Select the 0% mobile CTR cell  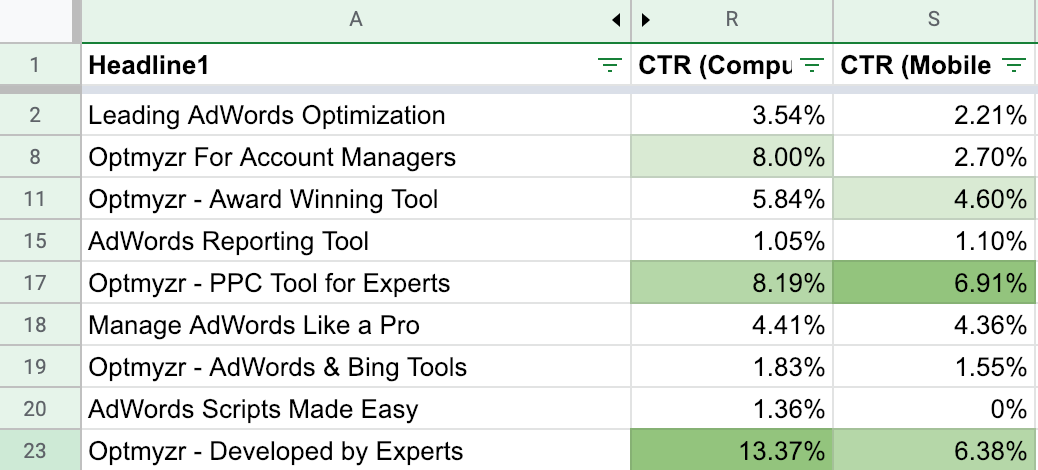point(935,409)
